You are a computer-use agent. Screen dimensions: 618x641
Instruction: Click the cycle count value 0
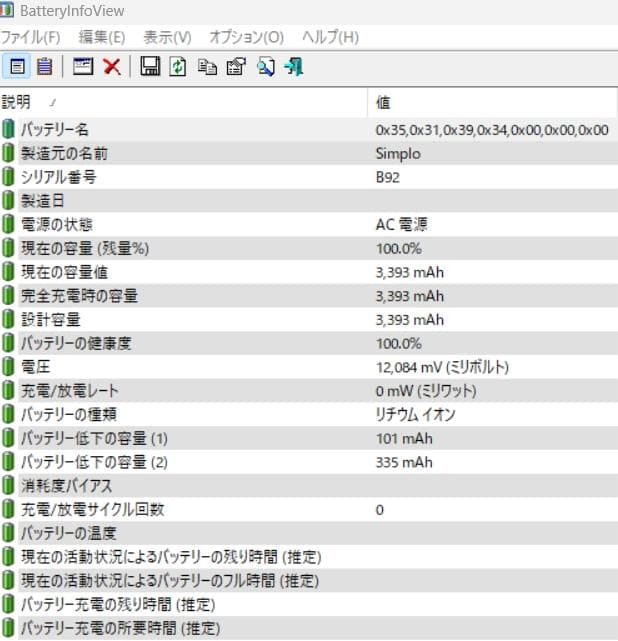[x=379, y=510]
